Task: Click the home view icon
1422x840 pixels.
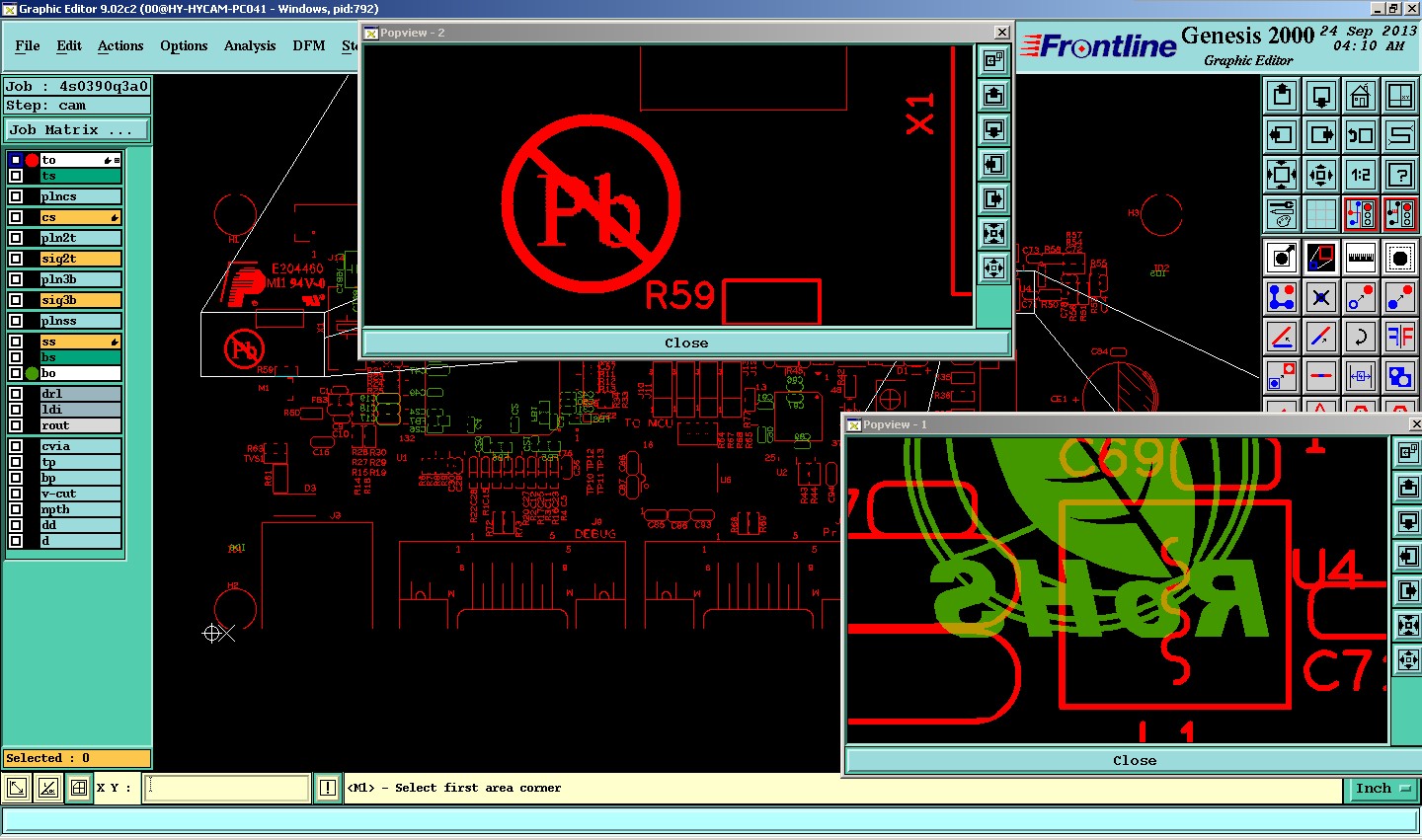Action: (x=1361, y=96)
